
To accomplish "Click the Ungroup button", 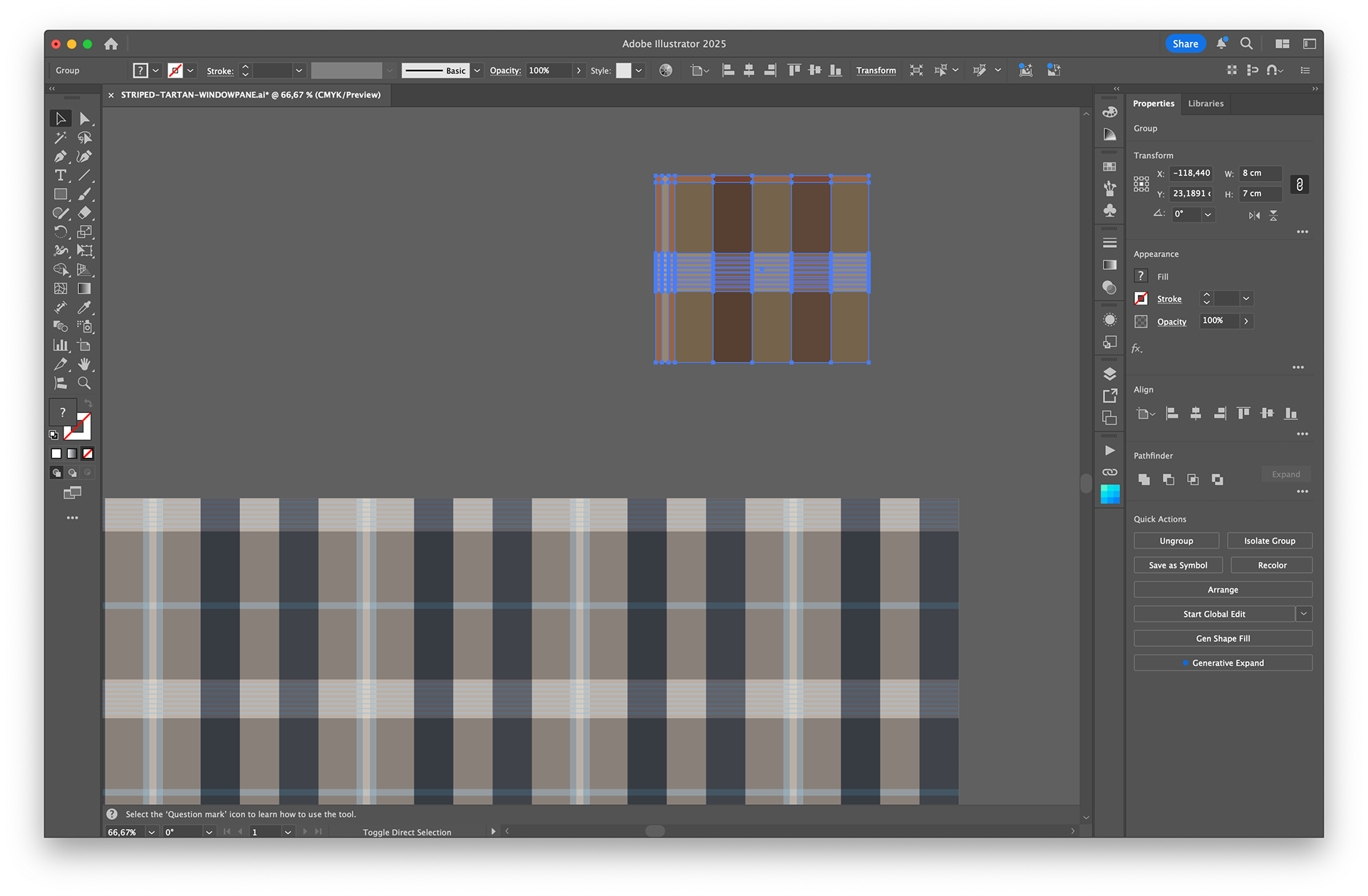I will (x=1176, y=541).
